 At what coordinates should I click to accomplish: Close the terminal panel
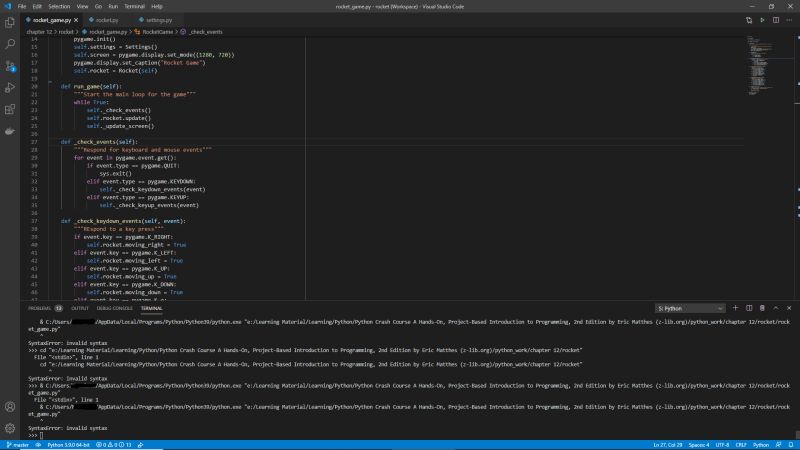coord(789,308)
